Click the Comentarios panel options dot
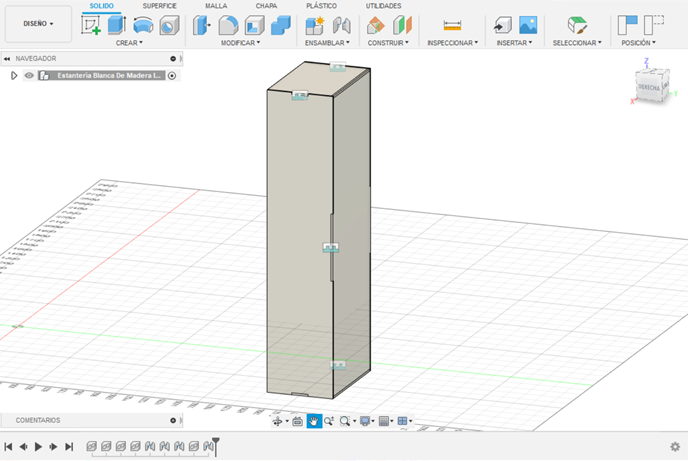688x461 pixels. coord(173,420)
